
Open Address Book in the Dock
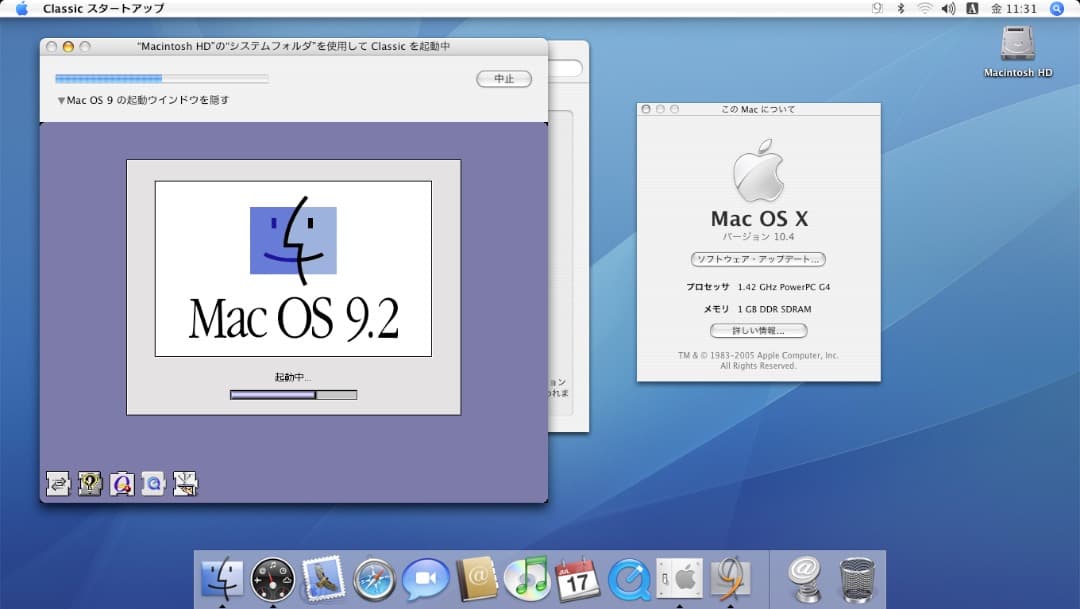click(477, 579)
